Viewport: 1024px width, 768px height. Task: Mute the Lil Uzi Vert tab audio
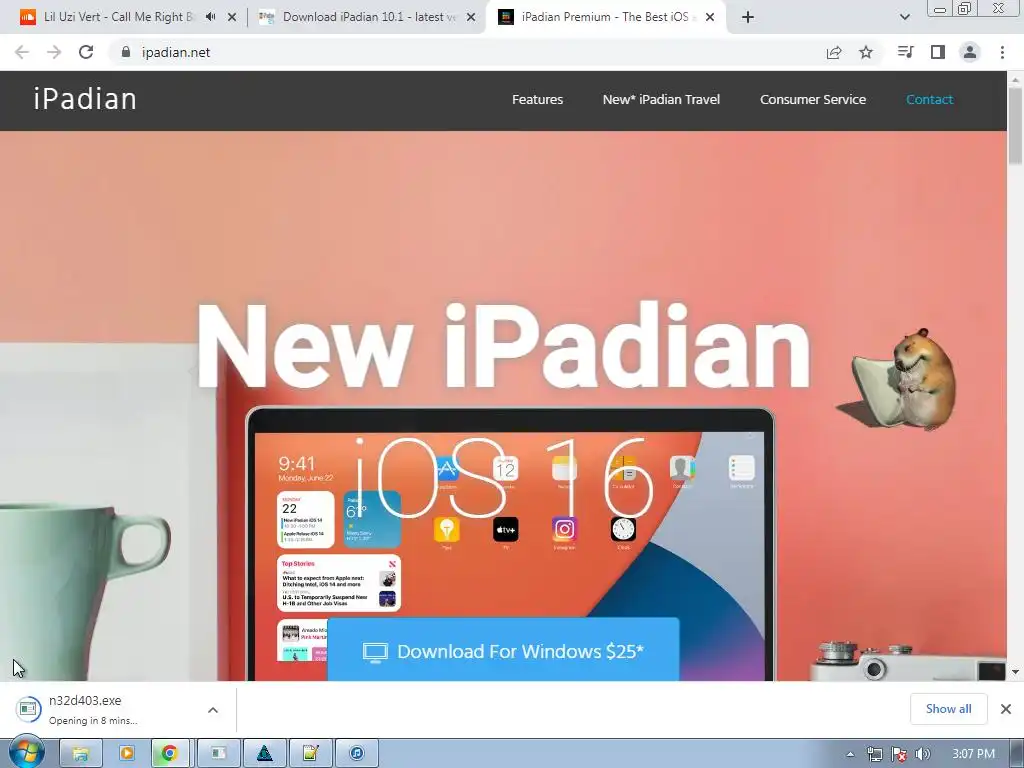pyautogui.click(x=210, y=17)
